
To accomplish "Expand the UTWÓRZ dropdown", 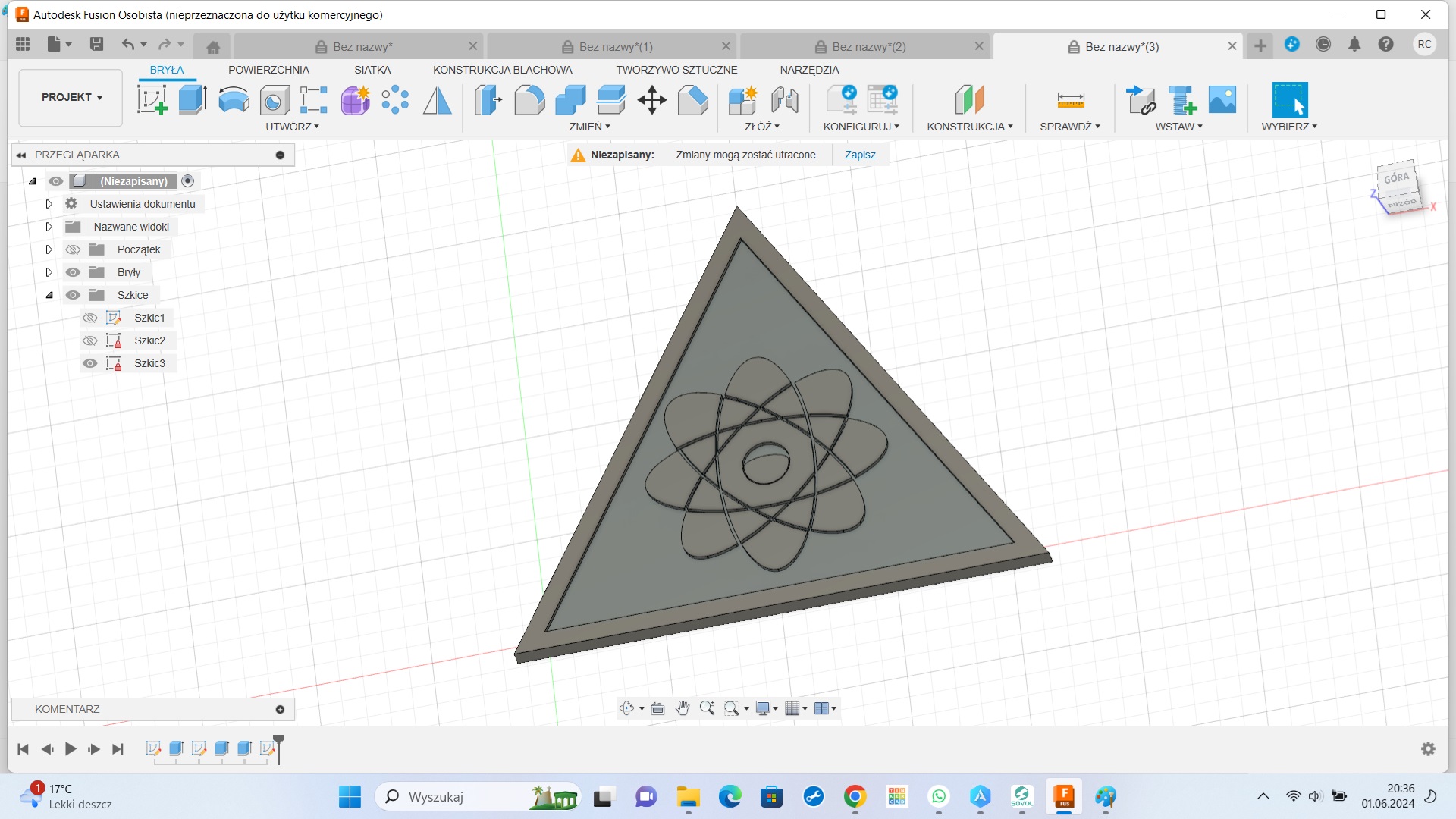I will (x=293, y=127).
